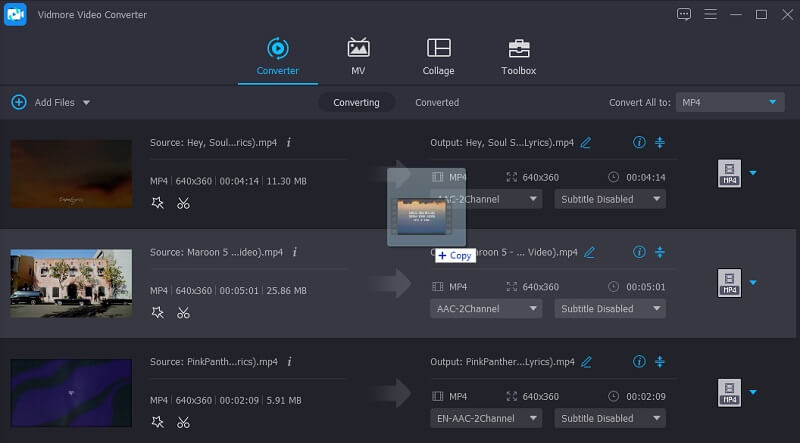This screenshot has height=443, width=800.
Task: Expand the Add Files dropdown arrow
Action: [86, 103]
